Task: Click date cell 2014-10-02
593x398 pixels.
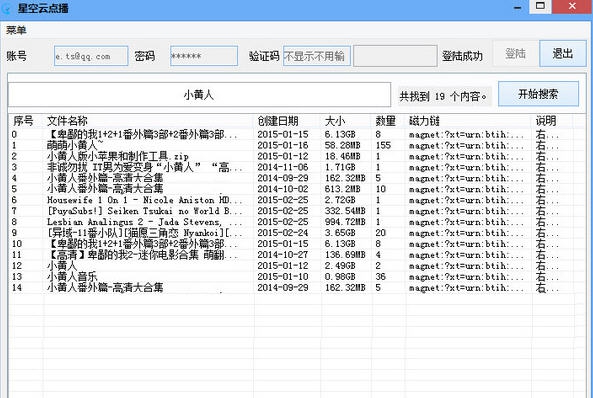Action: click(283, 189)
